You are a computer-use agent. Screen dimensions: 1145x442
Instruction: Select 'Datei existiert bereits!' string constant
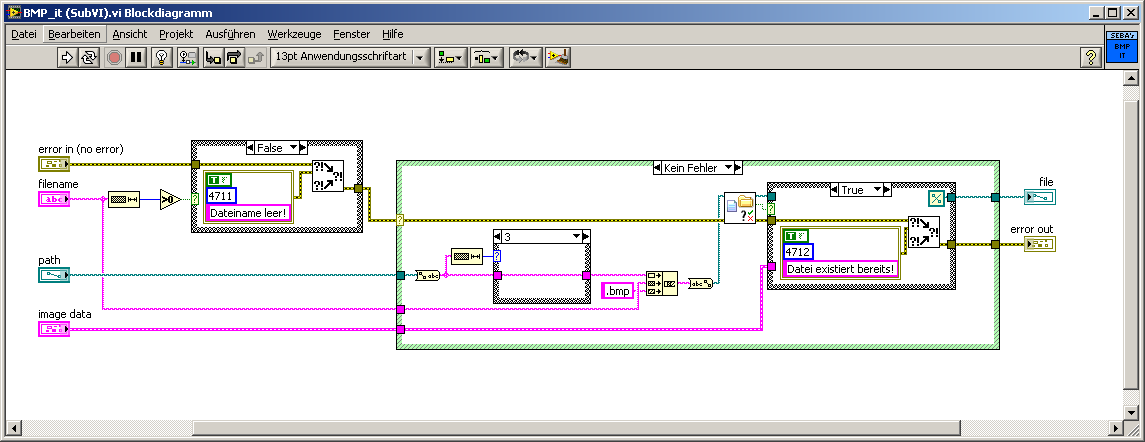coord(840,270)
